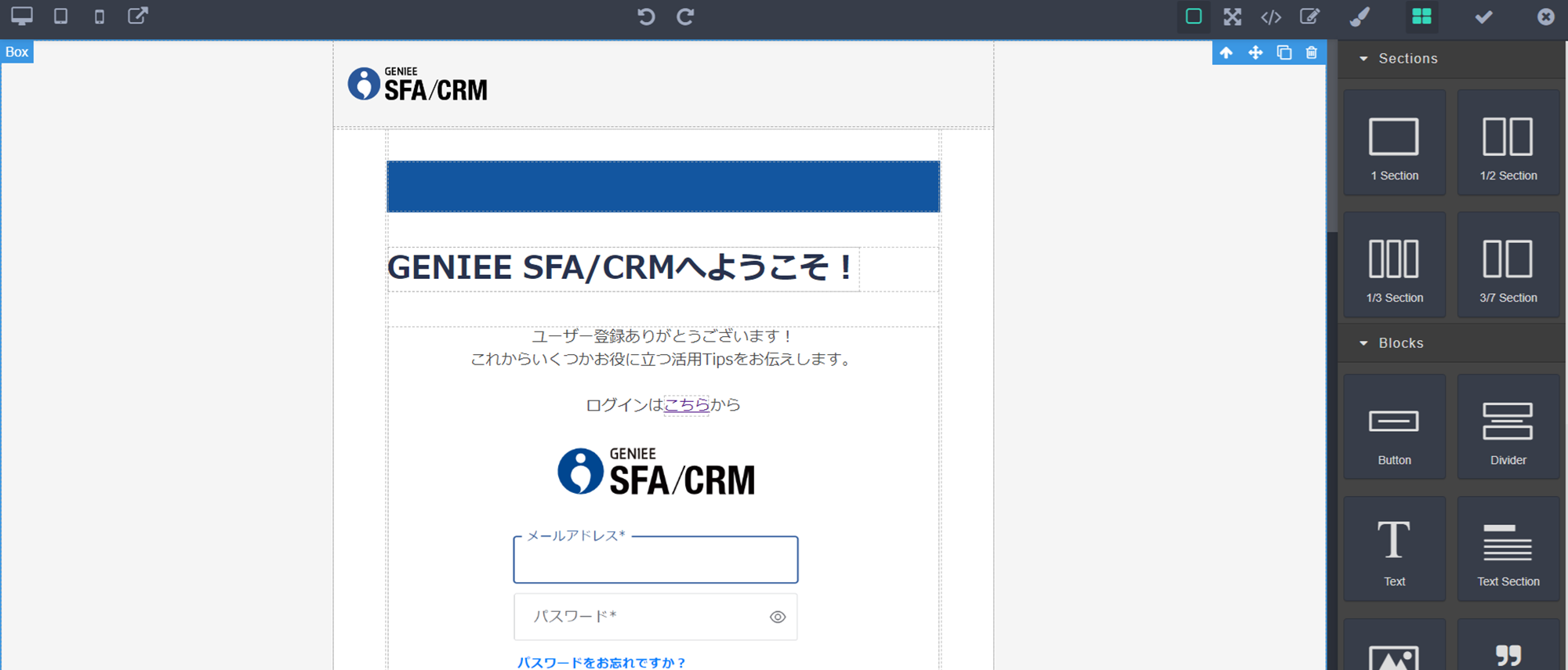Select the blue banner block
Image resolution: width=1568 pixels, height=670 pixels.
coord(663,187)
